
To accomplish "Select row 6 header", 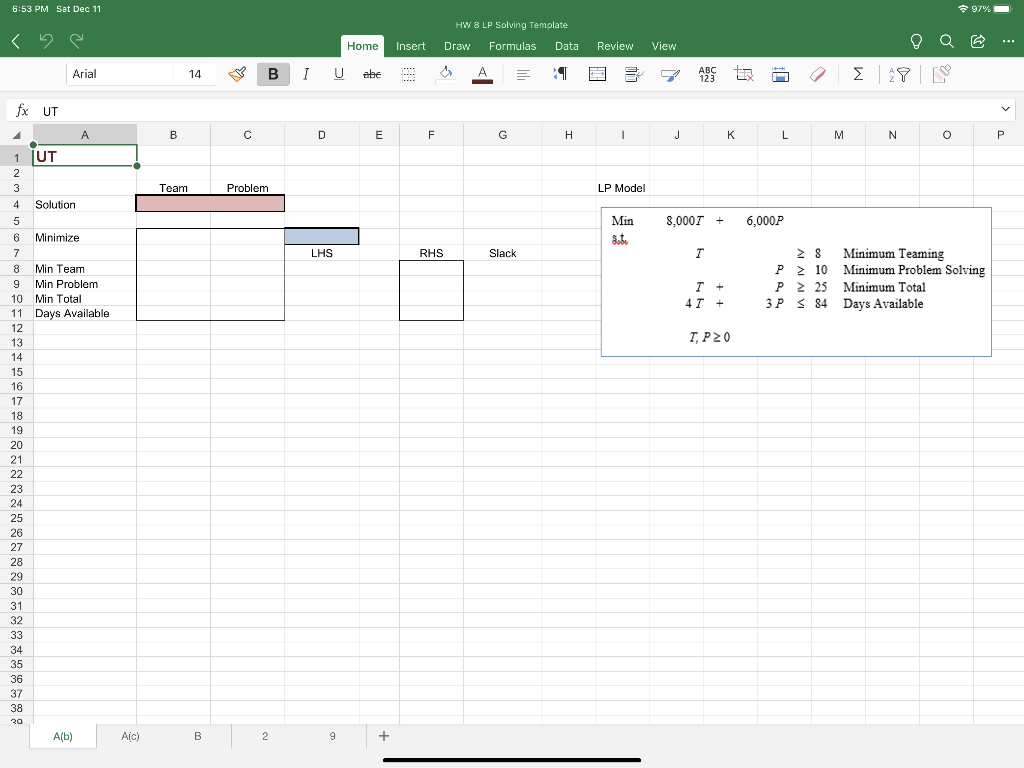I will click(x=16, y=238).
